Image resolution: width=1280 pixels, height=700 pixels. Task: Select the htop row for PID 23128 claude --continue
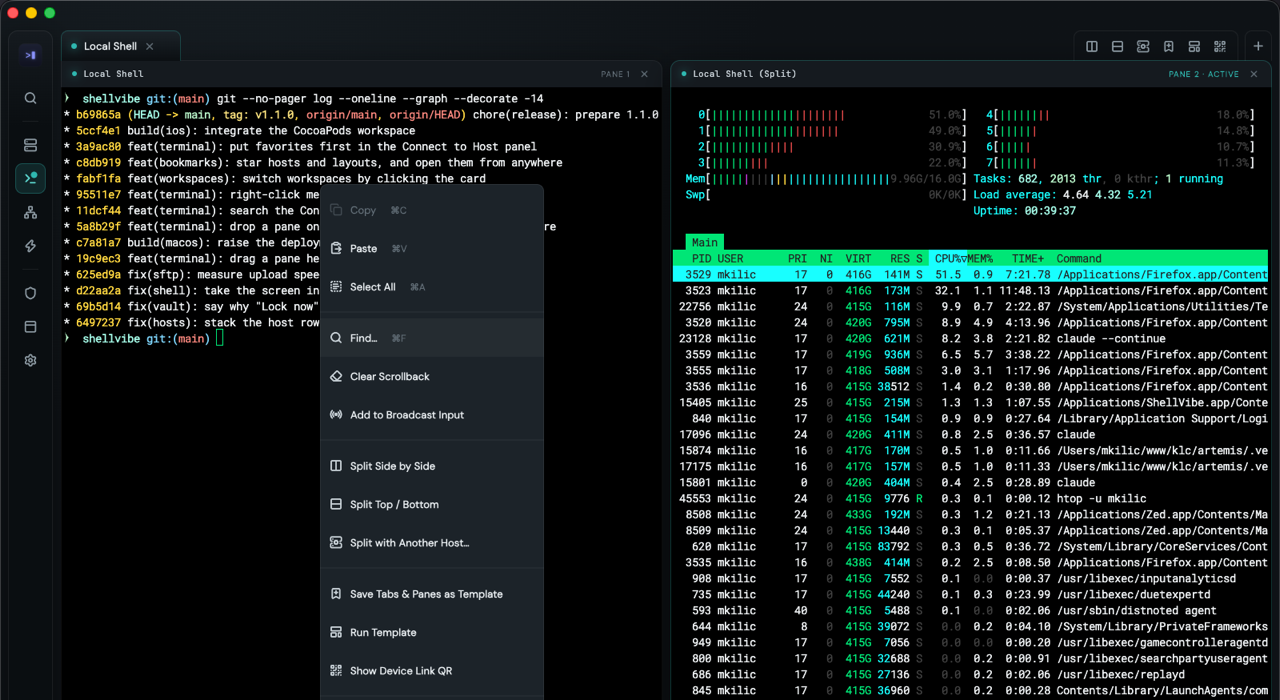click(970, 338)
